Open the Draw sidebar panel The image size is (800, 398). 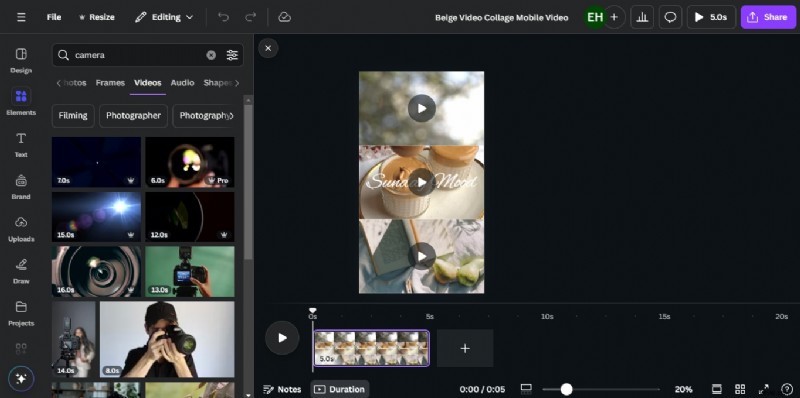[21, 271]
